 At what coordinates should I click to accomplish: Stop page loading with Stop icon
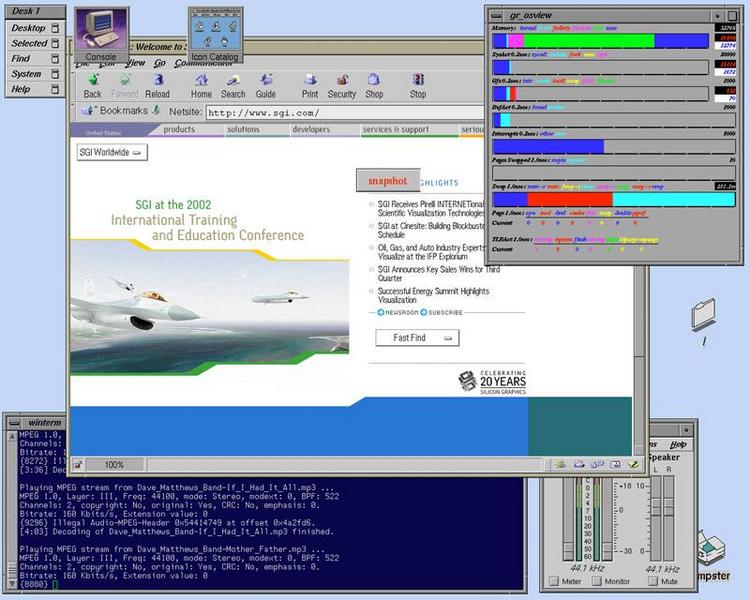point(418,80)
